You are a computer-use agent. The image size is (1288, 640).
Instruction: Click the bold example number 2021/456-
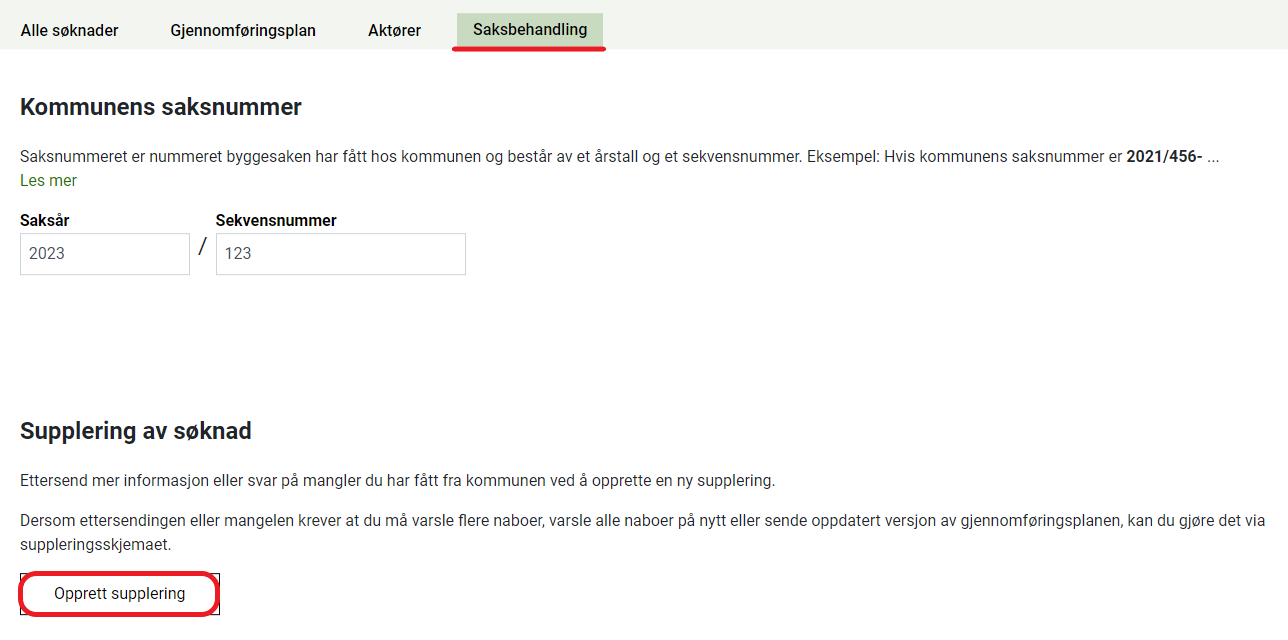point(1164,157)
